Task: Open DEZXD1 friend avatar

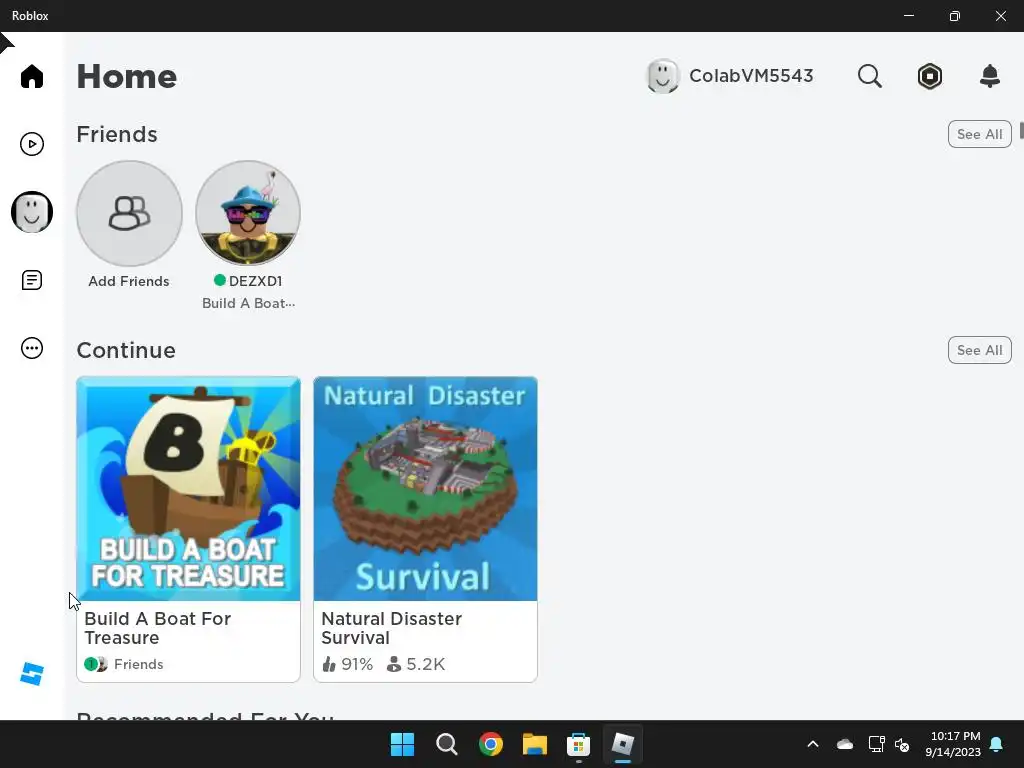Action: tap(248, 213)
